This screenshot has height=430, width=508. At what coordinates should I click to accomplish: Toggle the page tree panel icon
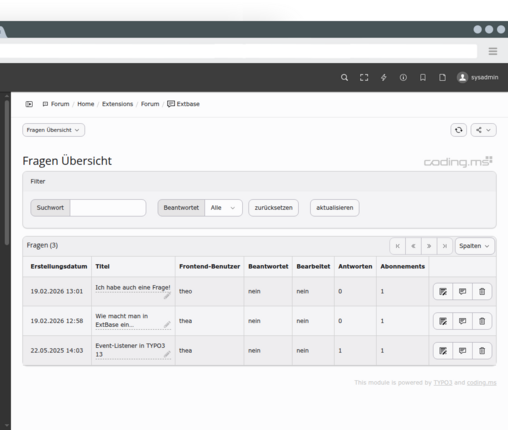point(29,104)
